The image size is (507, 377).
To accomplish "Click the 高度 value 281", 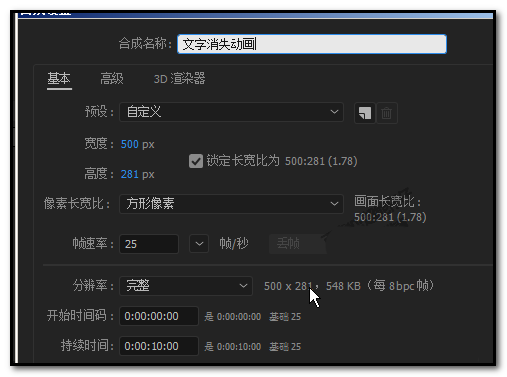I will (130, 174).
